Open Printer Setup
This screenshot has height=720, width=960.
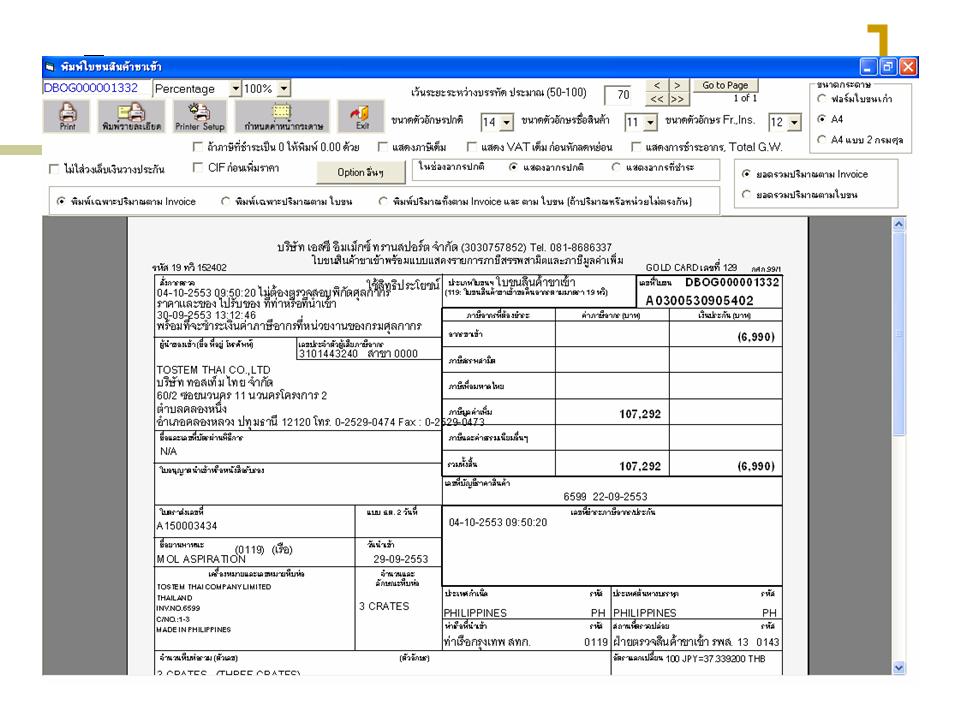point(199,117)
